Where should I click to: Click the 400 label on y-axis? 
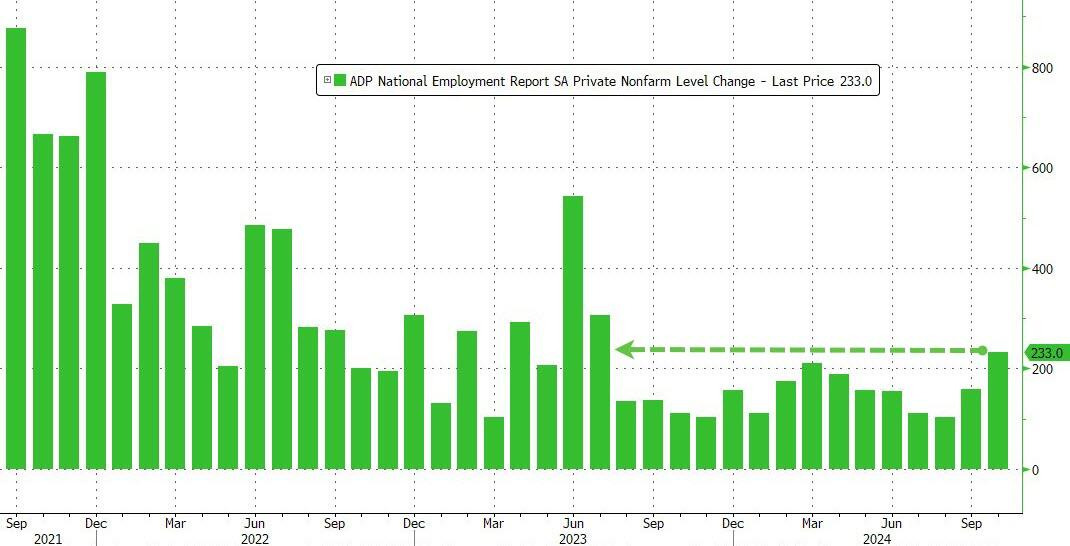point(1043,269)
